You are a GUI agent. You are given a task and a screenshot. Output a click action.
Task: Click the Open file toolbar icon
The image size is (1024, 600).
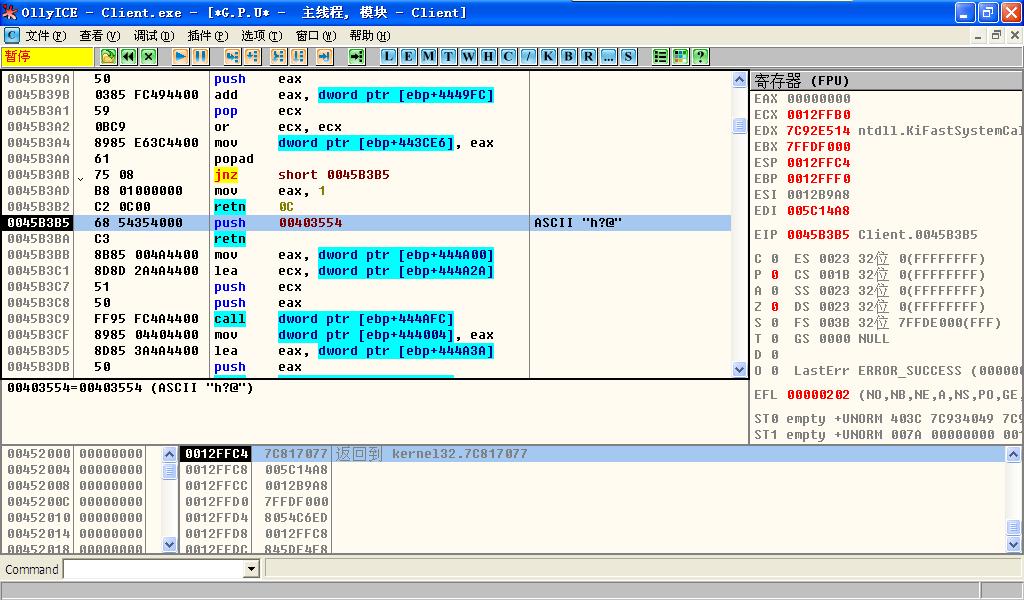click(x=108, y=57)
